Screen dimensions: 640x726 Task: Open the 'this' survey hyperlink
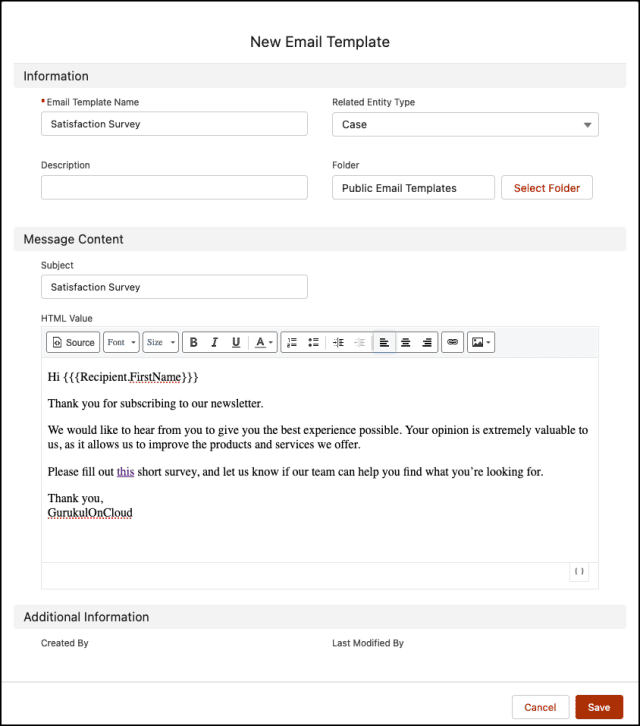[125, 472]
